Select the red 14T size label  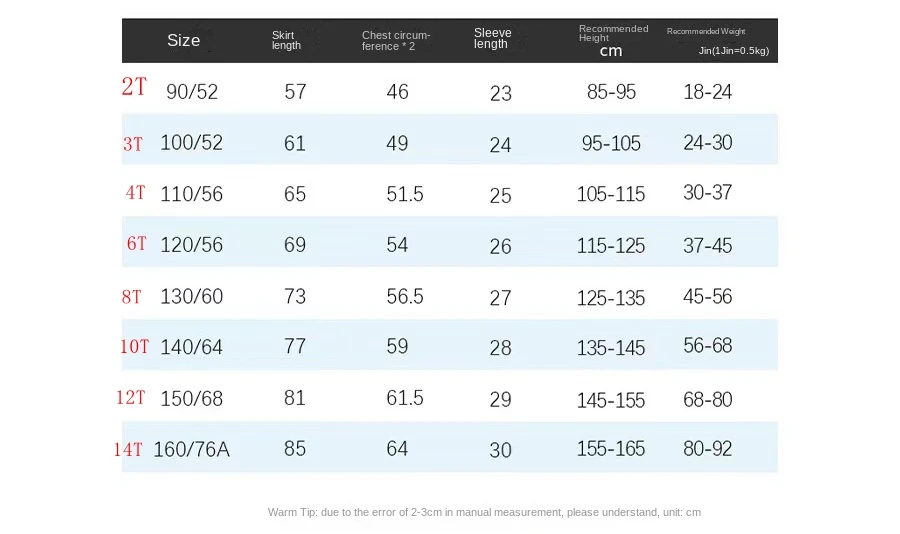point(128,449)
